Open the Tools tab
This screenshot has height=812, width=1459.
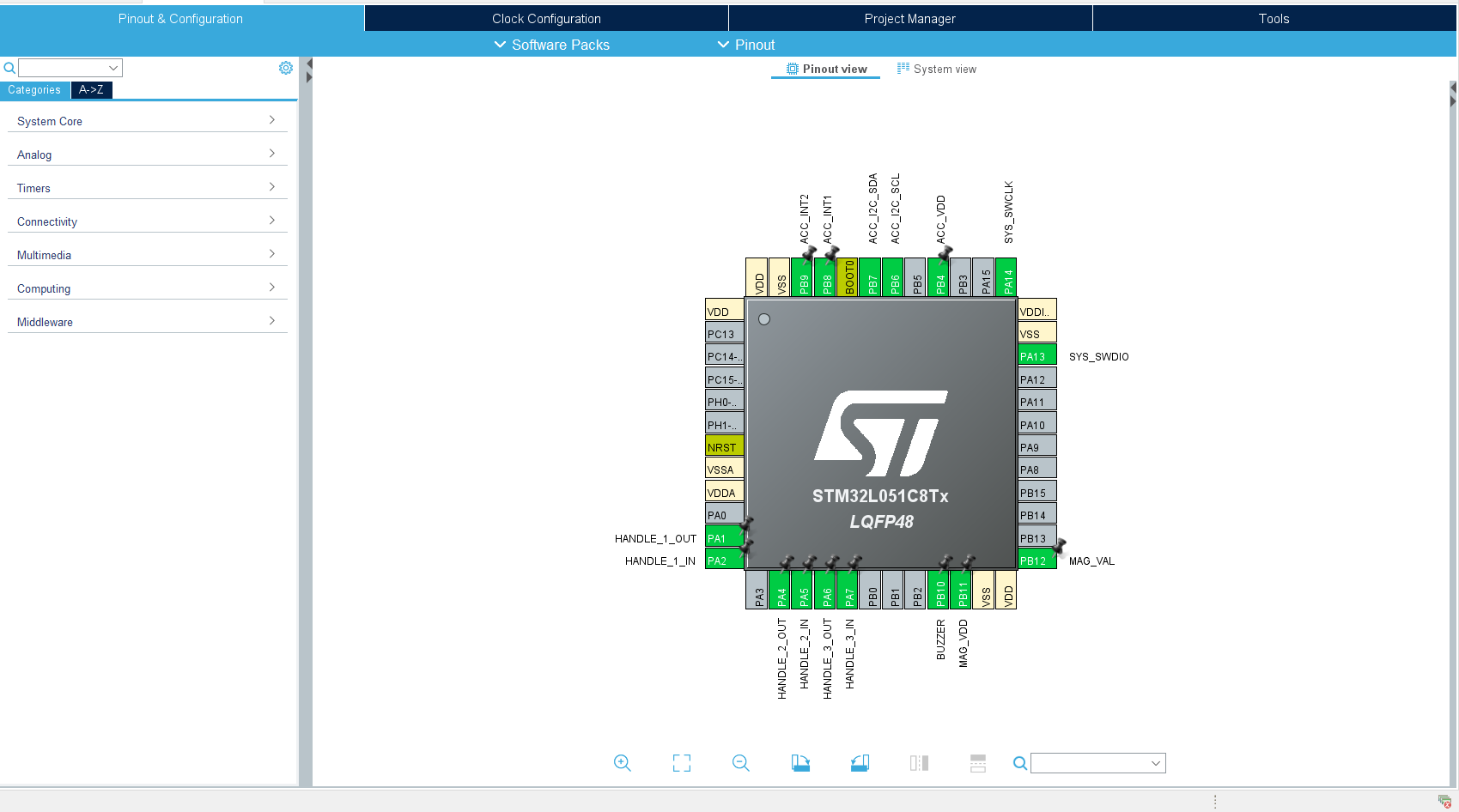point(1274,18)
